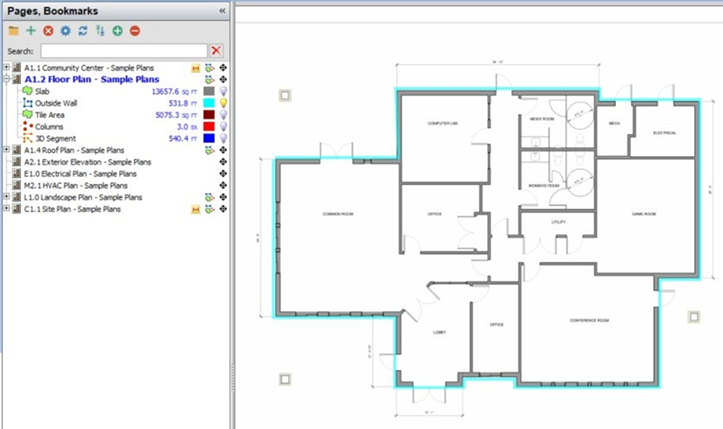The image size is (723, 429).
Task: Toggle Outside Wall visibility light bulb
Action: click(x=223, y=103)
